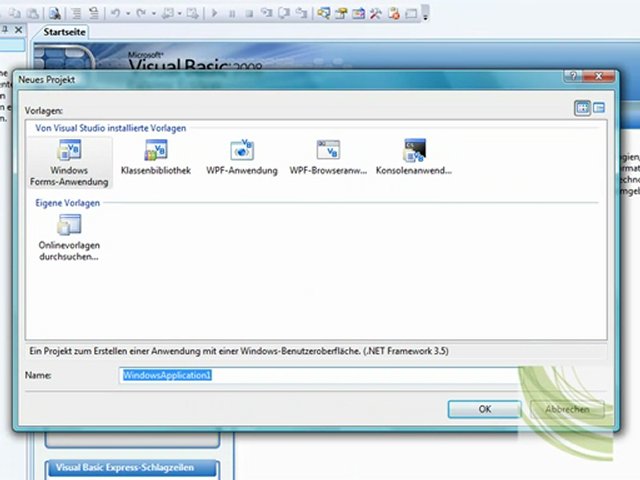Click the Start Debugging play icon
Screen dimensions: 640x480
click(214, 13)
